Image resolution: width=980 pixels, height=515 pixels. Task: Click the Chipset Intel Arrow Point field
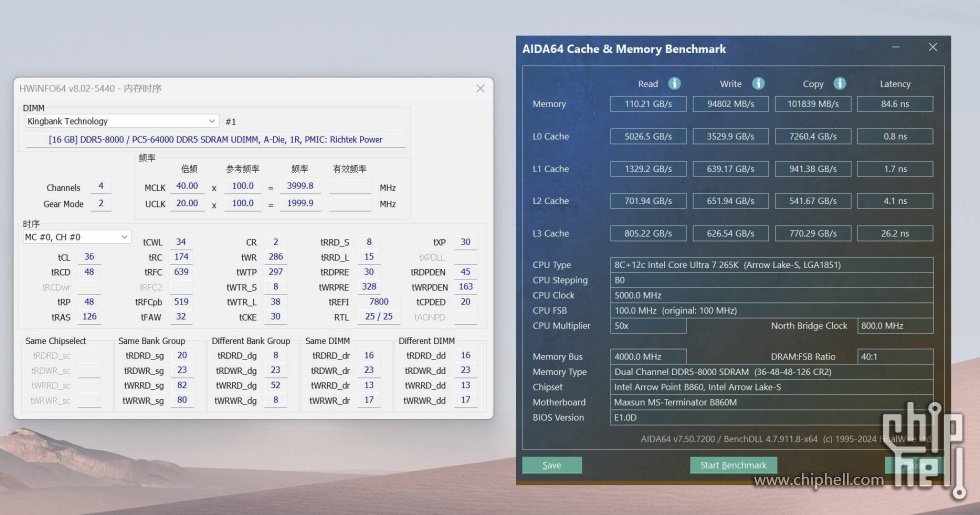(x=772, y=387)
